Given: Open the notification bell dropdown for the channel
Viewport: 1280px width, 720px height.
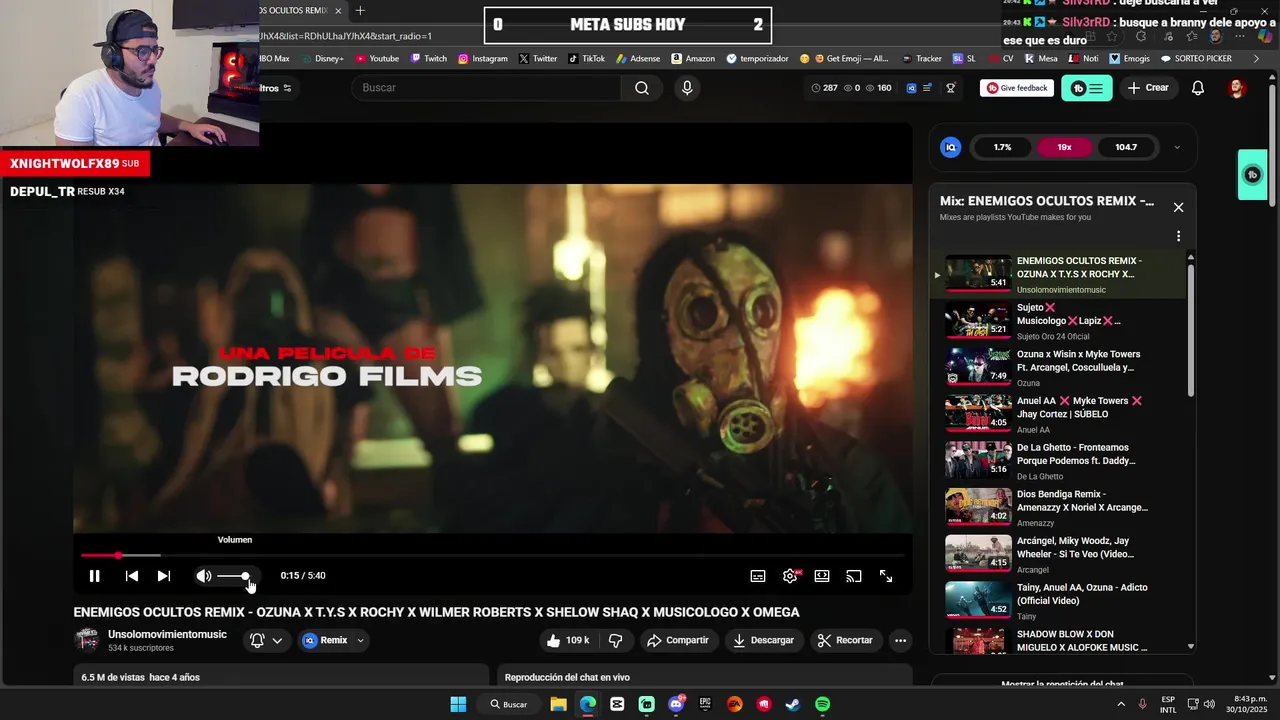Looking at the screenshot, I should (x=266, y=640).
